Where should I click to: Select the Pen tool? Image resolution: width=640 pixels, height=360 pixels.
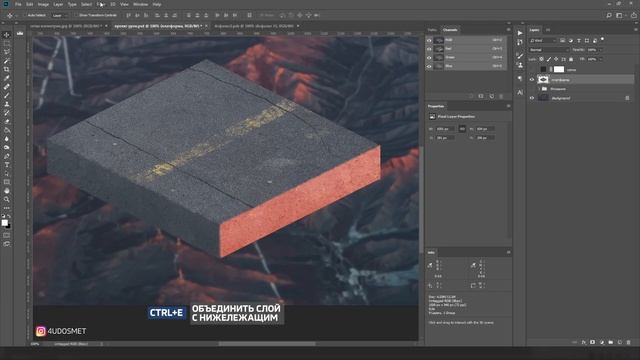pyautogui.click(x=6, y=156)
